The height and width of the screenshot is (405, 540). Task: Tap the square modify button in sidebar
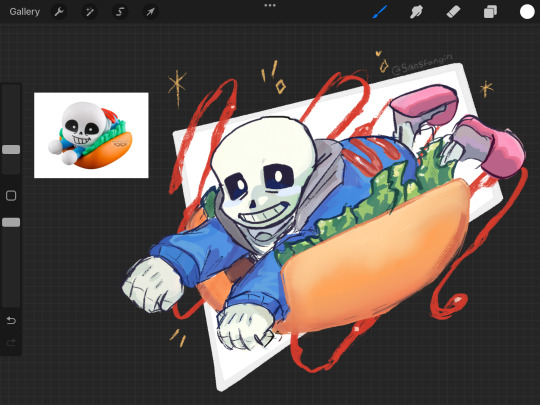pos(11,196)
